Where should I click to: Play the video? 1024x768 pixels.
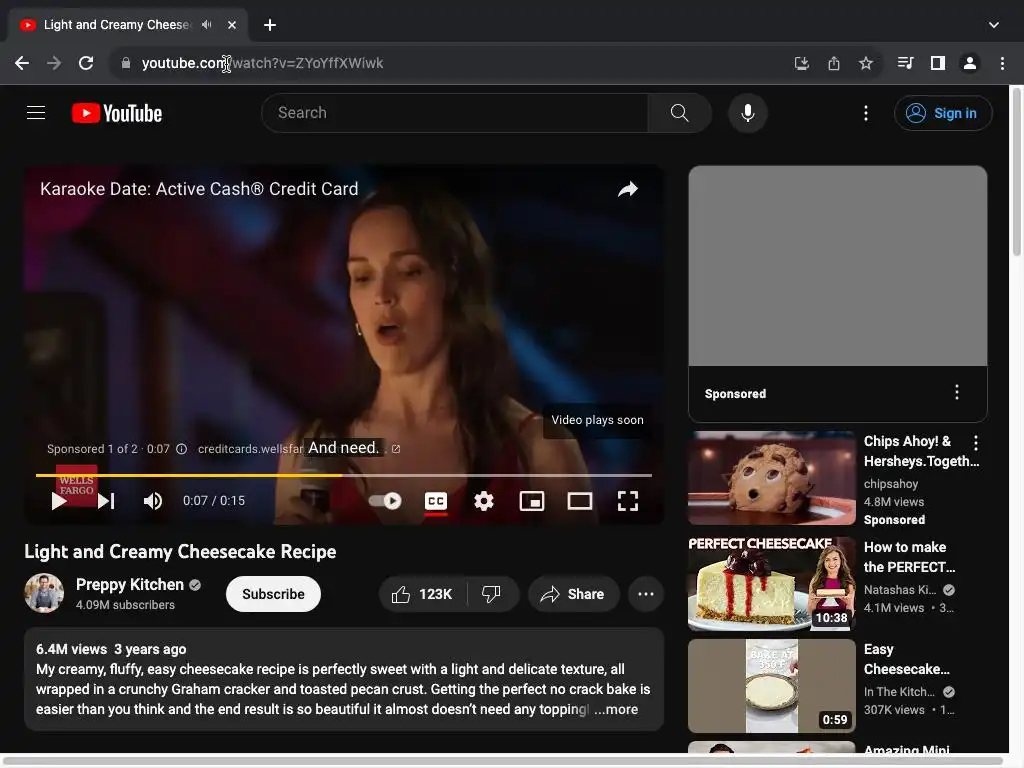59,501
